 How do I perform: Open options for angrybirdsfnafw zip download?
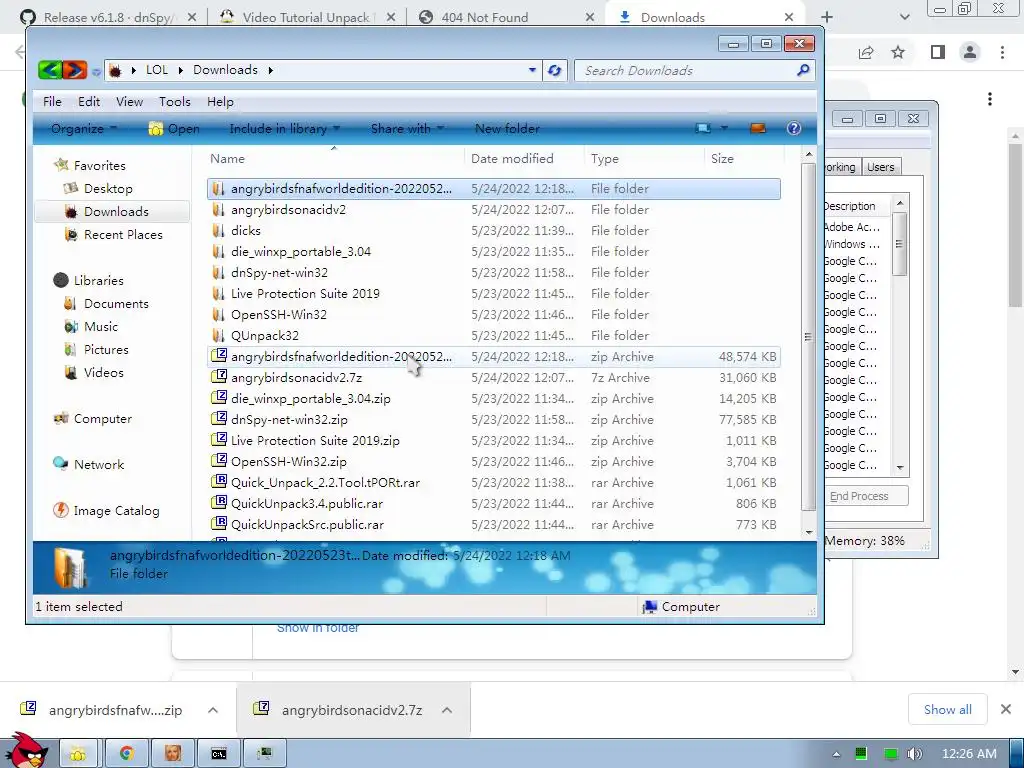coord(213,710)
